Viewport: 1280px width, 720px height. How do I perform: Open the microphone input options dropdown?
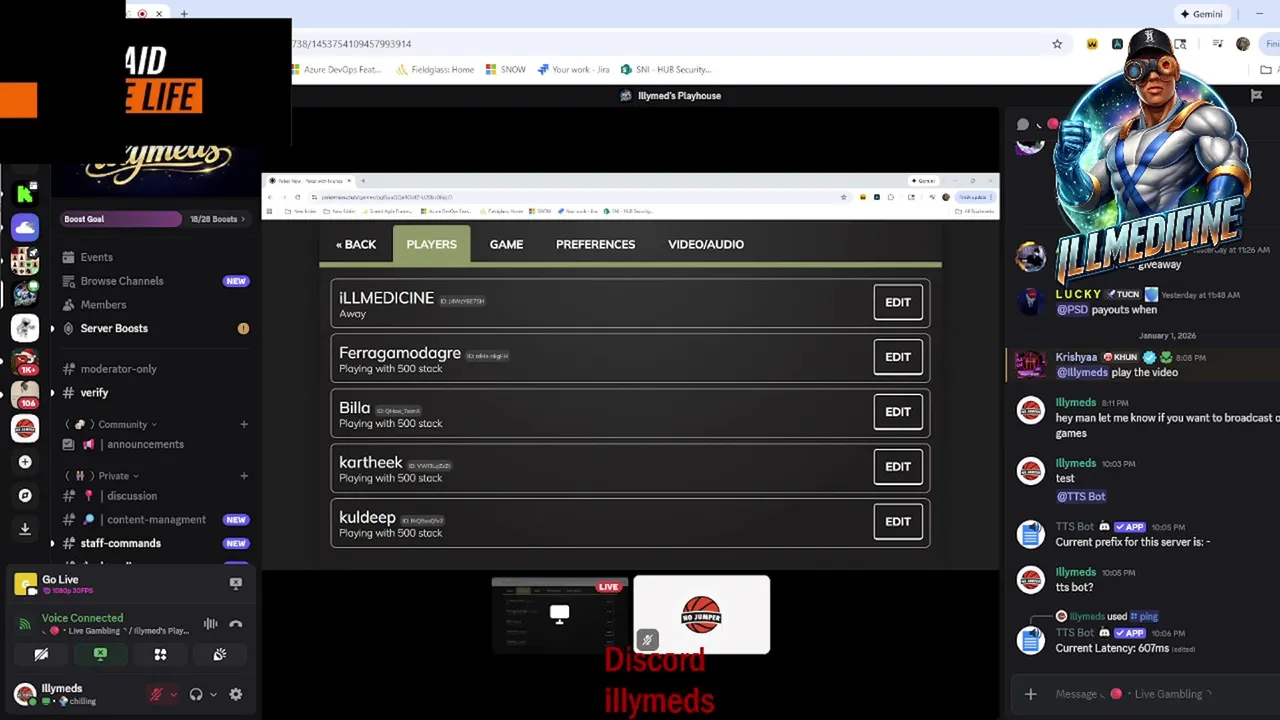click(x=173, y=695)
